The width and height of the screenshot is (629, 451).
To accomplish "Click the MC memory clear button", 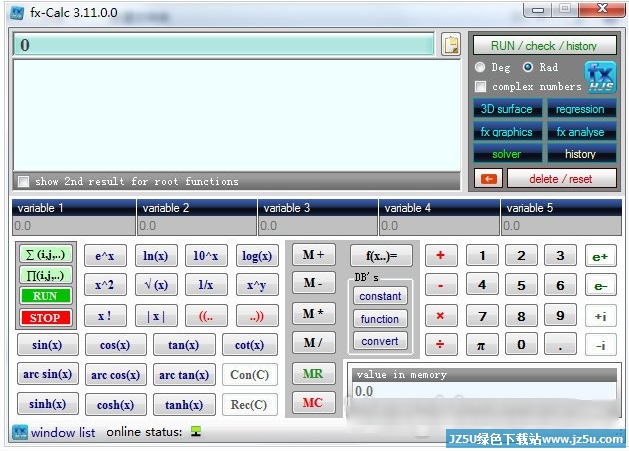I will click(x=313, y=402).
